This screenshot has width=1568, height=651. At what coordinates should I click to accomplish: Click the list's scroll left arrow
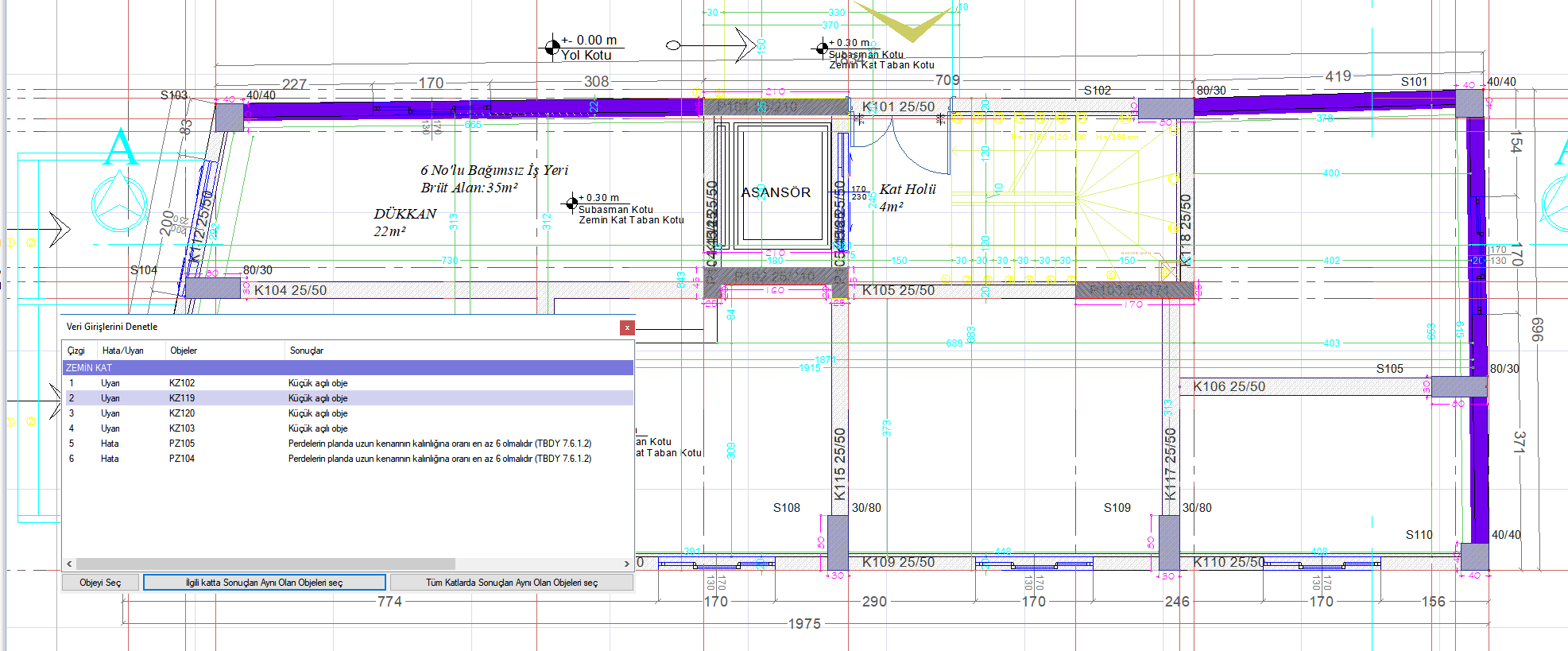[70, 564]
